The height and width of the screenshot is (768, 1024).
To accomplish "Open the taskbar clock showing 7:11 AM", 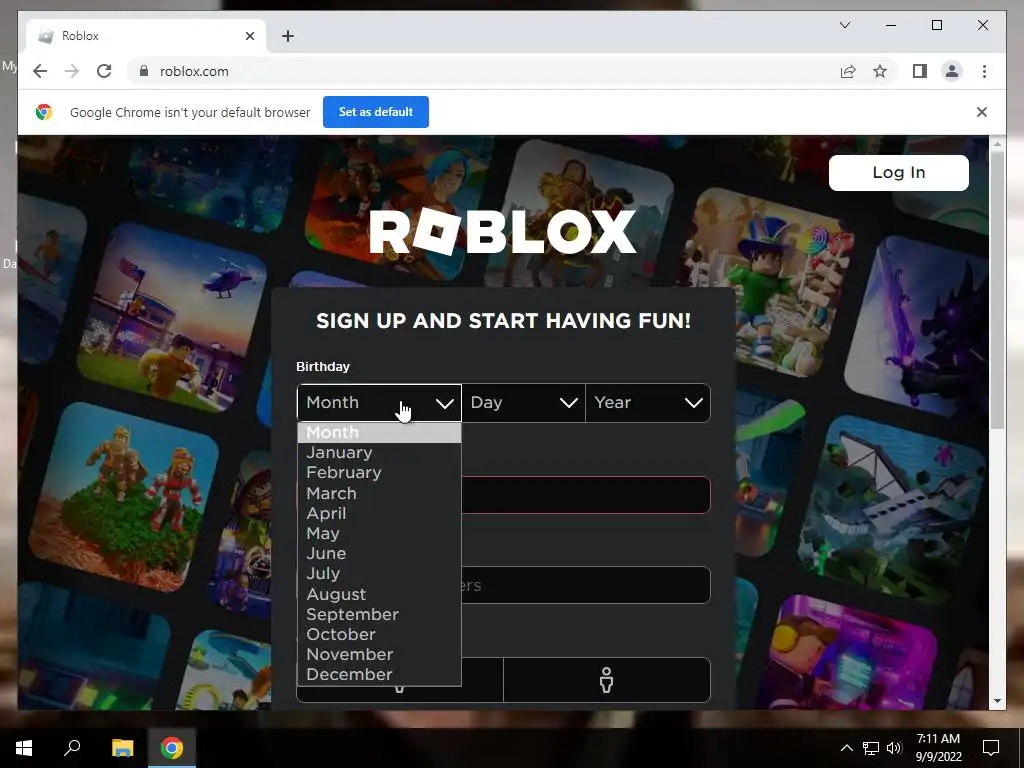I will (938, 748).
